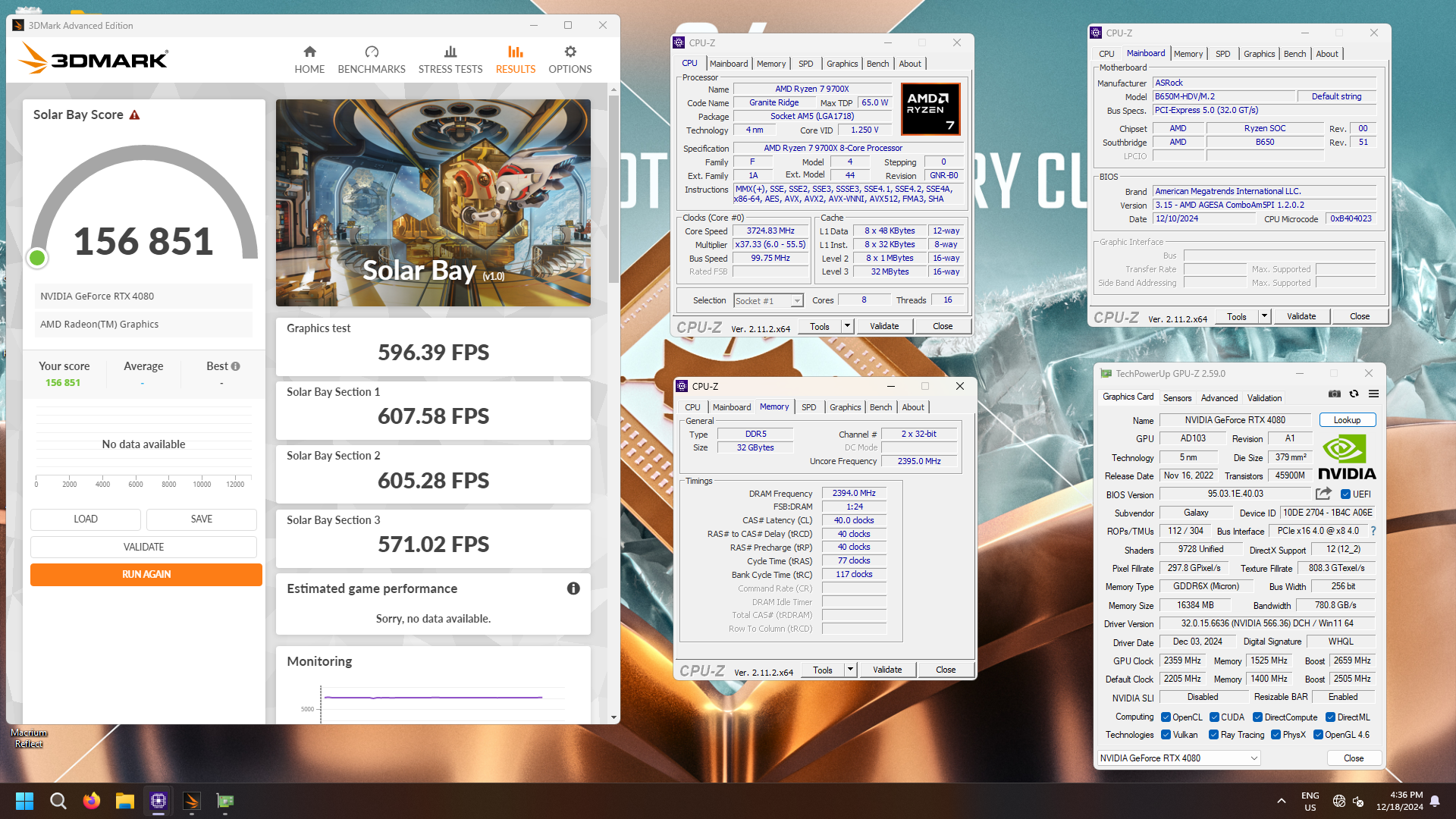This screenshot has height=819, width=1456.
Task: Show Estimated game performance info
Action: point(573,588)
